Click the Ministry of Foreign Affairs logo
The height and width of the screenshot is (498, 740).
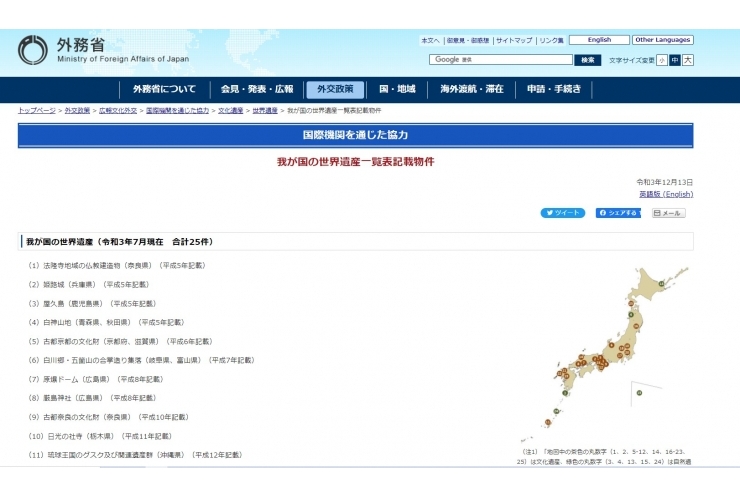(33, 50)
